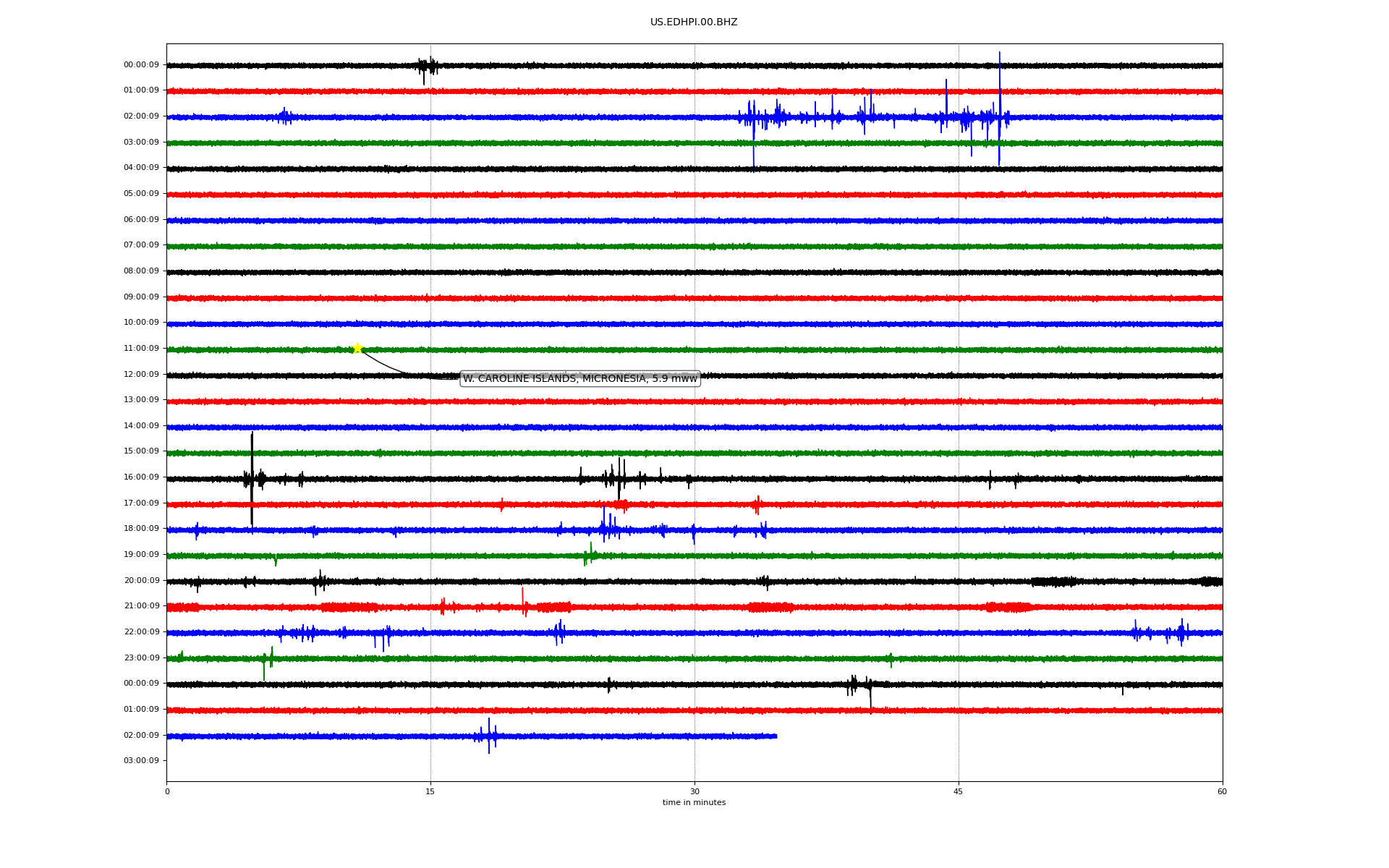
Task: Click the US.EDHPI.00.BHZ plot title
Action: 693,22
